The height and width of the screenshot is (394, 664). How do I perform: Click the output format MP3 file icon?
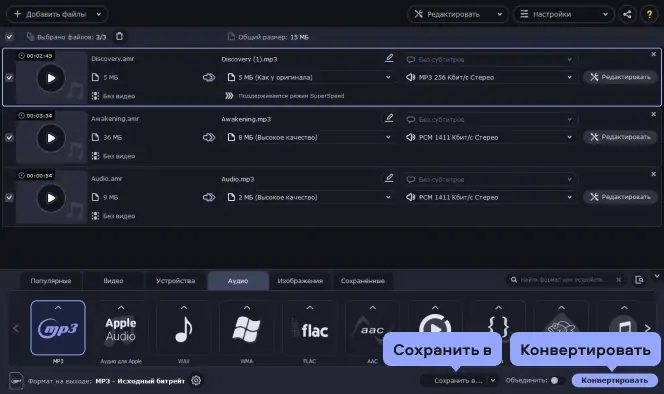pyautogui.click(x=16, y=381)
